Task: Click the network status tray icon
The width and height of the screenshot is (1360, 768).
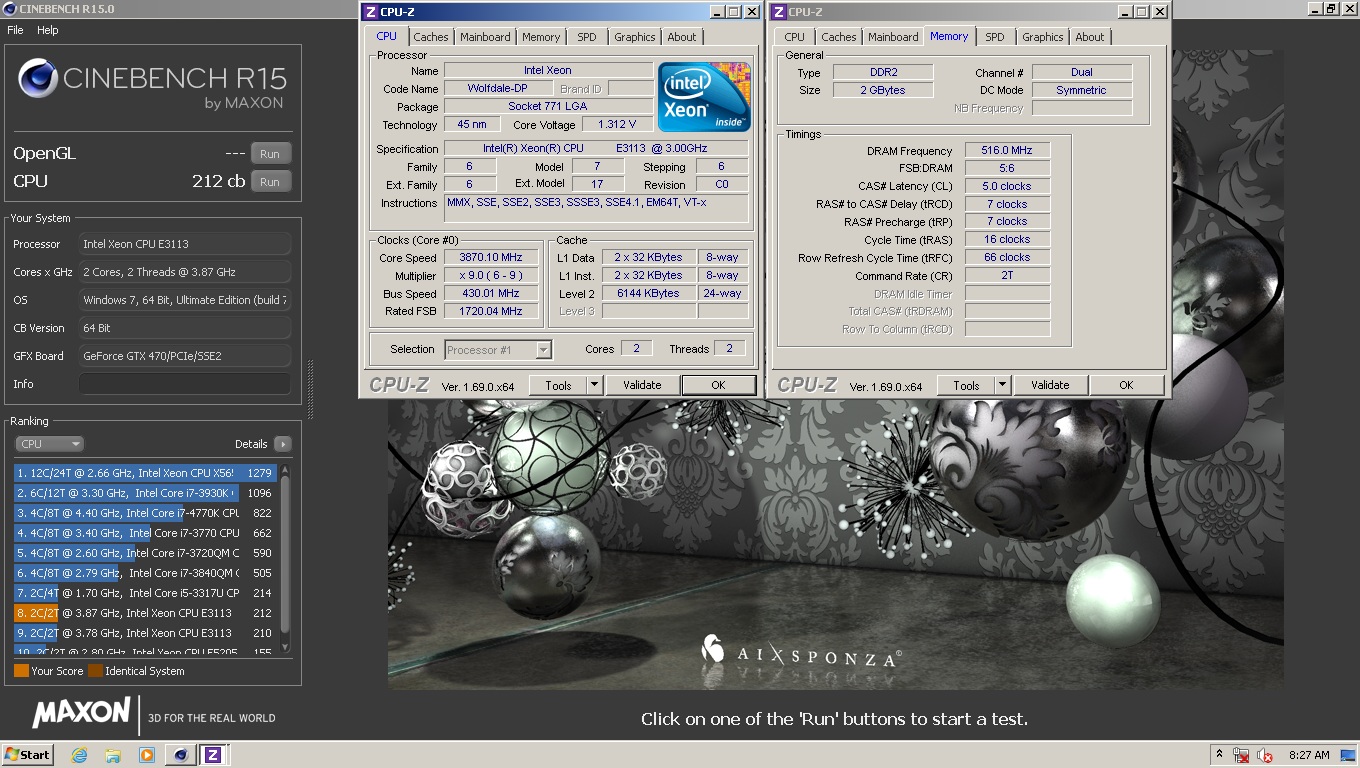Action: (x=1241, y=755)
